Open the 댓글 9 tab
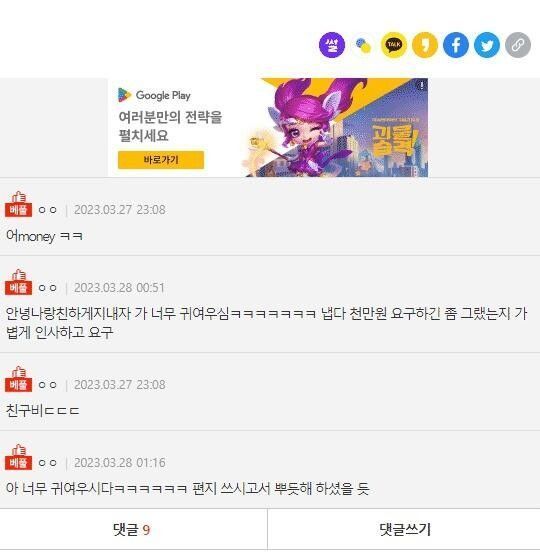 pos(133,529)
